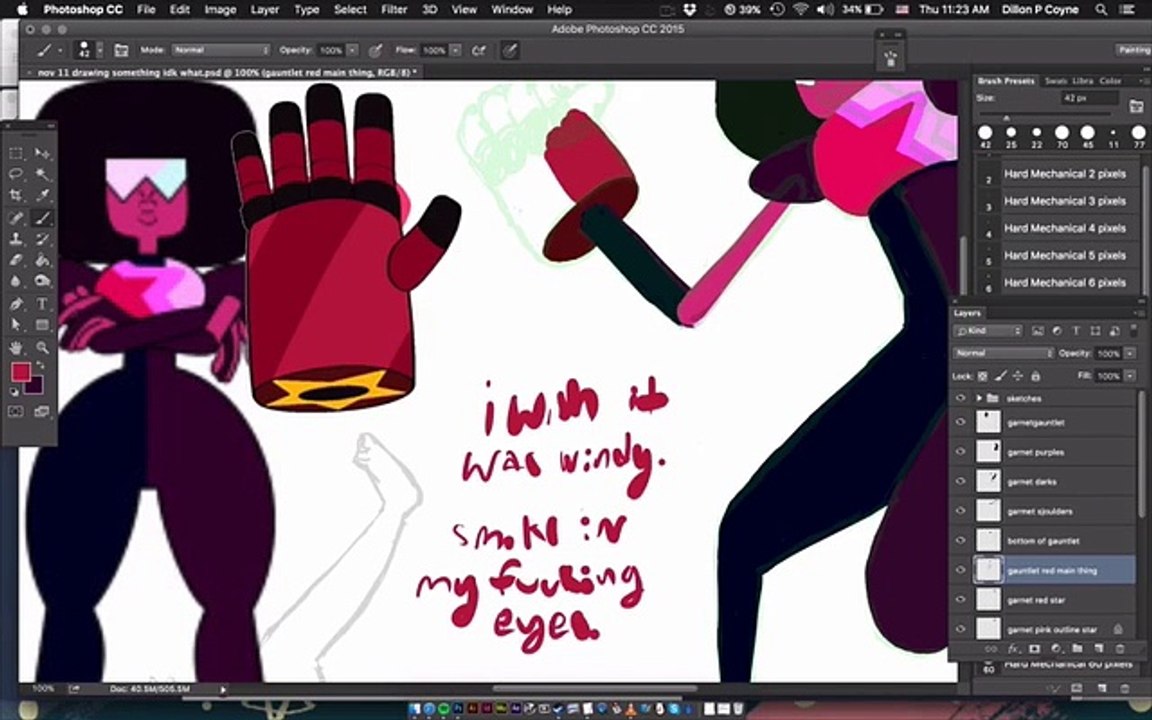Image resolution: width=1152 pixels, height=720 pixels.
Task: Switch to the Color panel tab
Action: (x=1110, y=81)
